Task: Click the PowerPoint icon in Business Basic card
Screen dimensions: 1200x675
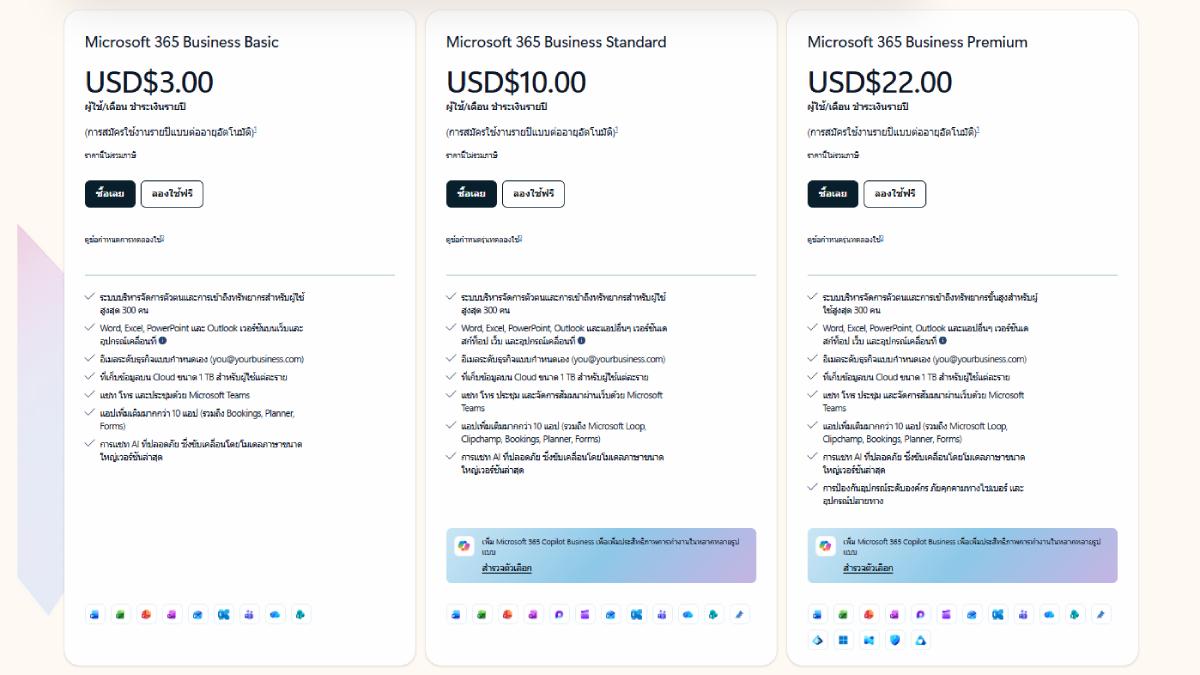Action: pos(147,614)
